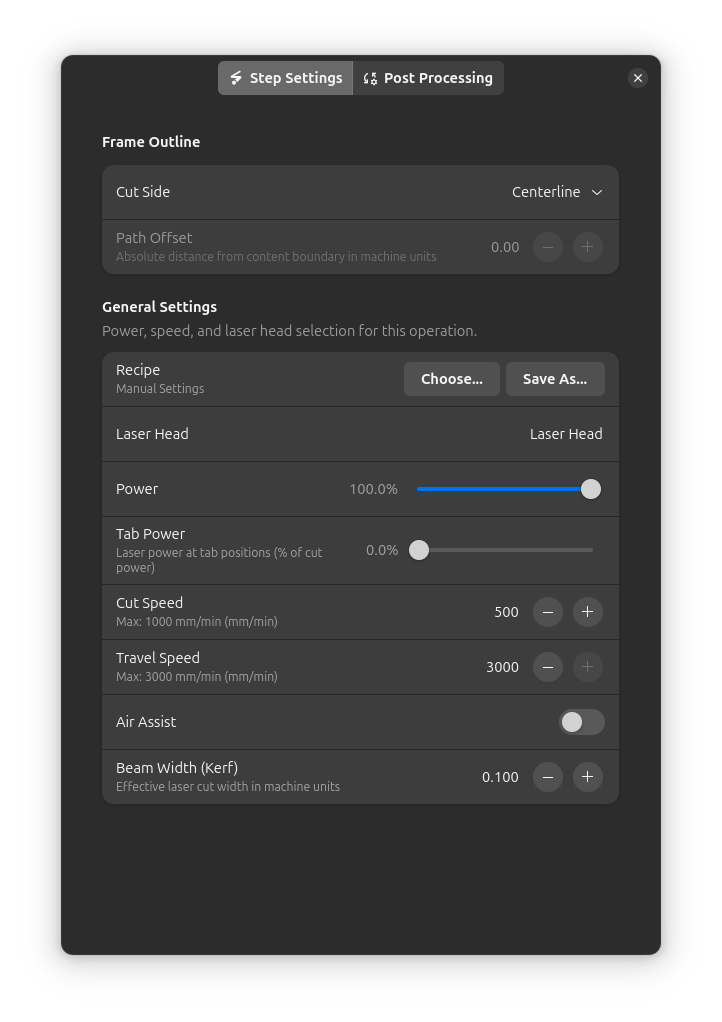Click the Save As... recipe button
The width and height of the screenshot is (722, 1022).
pyautogui.click(x=554, y=379)
